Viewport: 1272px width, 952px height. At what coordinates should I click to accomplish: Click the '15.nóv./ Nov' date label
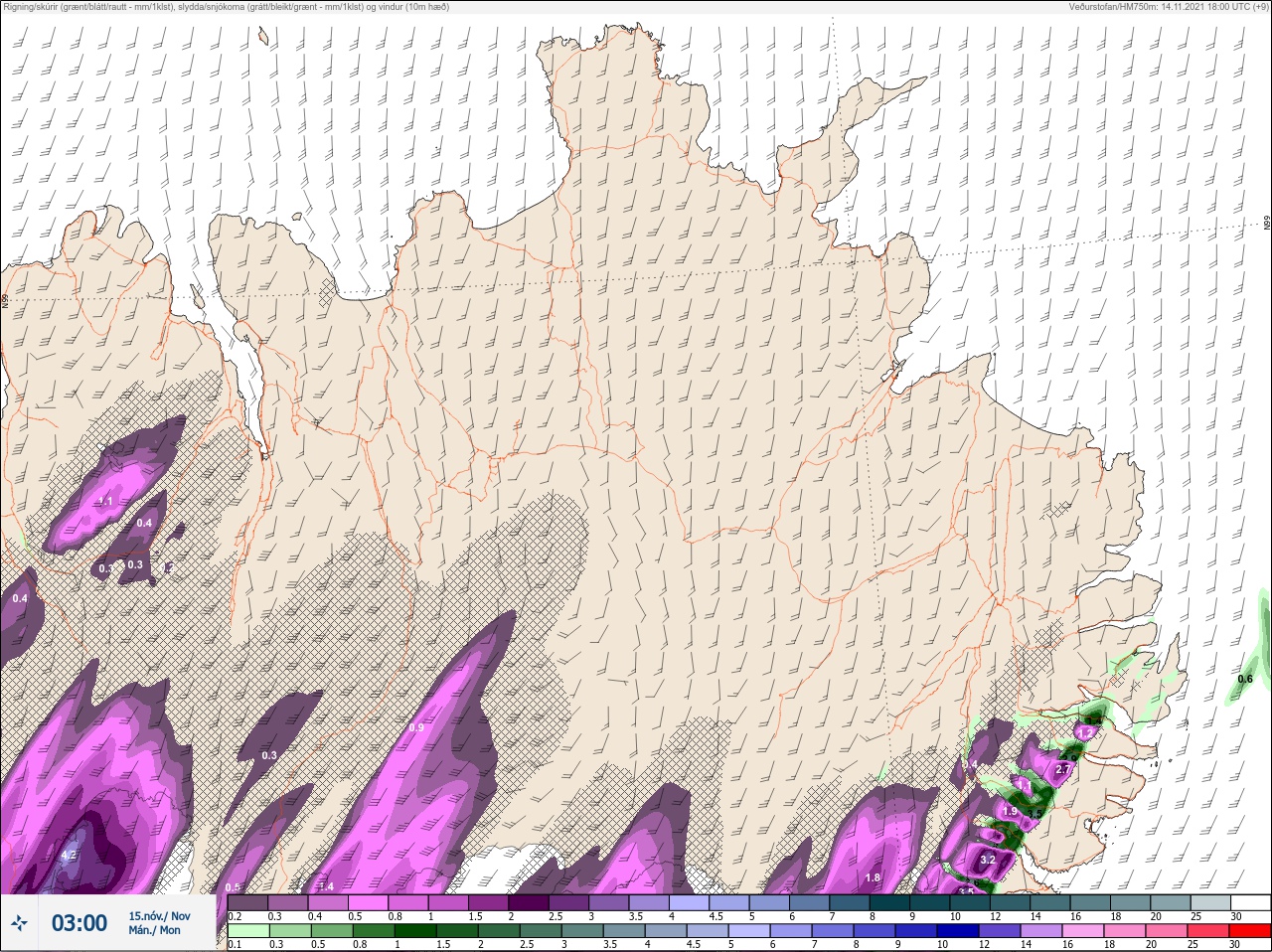point(159,916)
